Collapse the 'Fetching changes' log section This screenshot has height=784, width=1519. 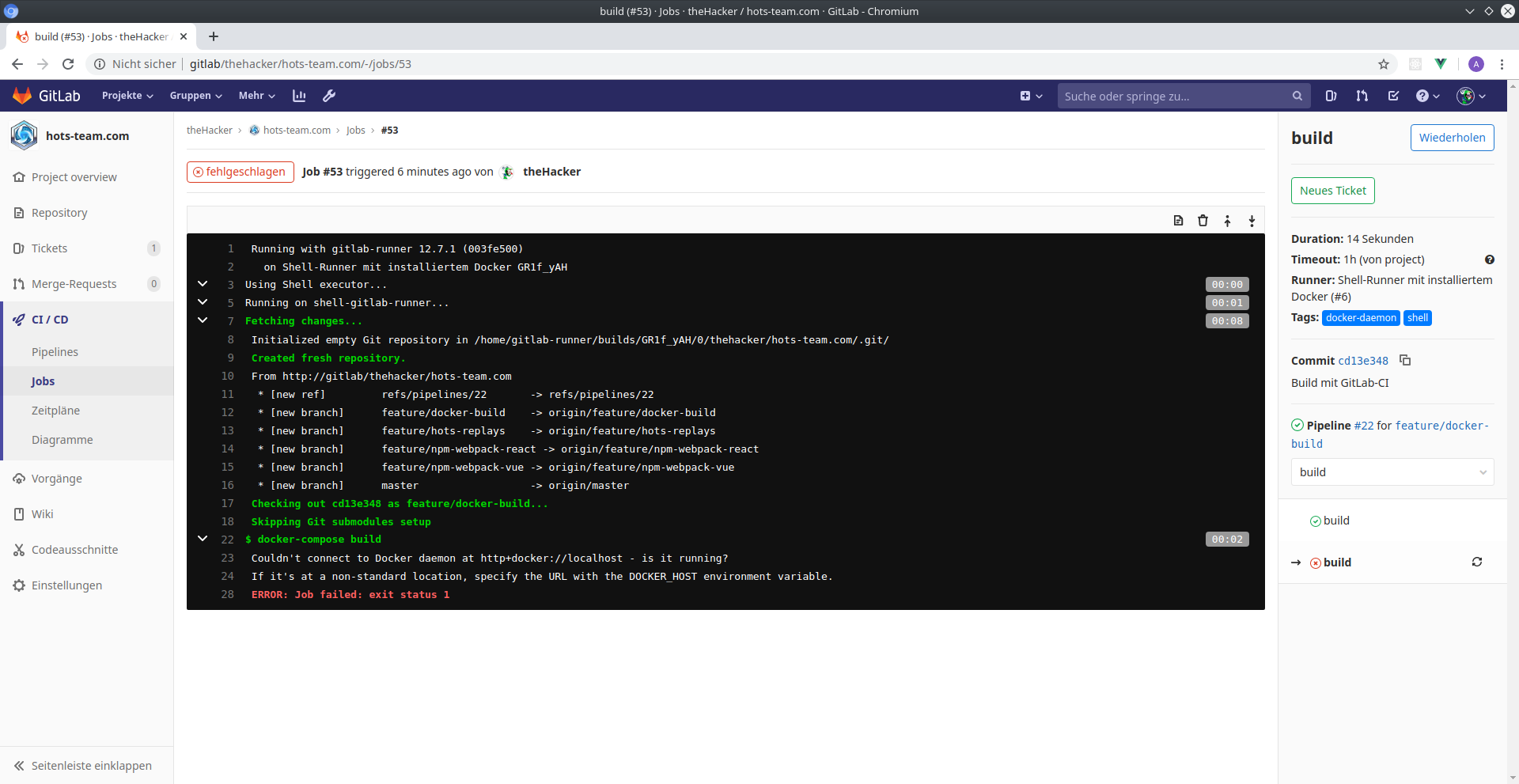tap(203, 320)
